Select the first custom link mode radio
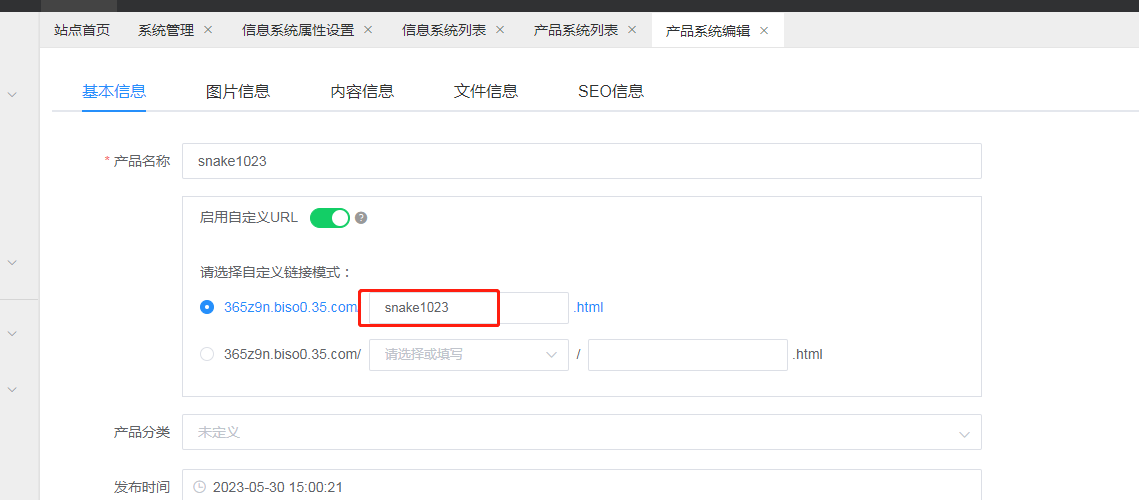This screenshot has height=500, width=1139. pyautogui.click(x=207, y=307)
